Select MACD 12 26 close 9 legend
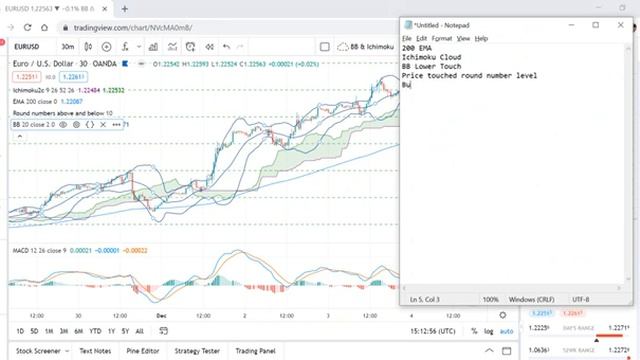 click(40, 251)
